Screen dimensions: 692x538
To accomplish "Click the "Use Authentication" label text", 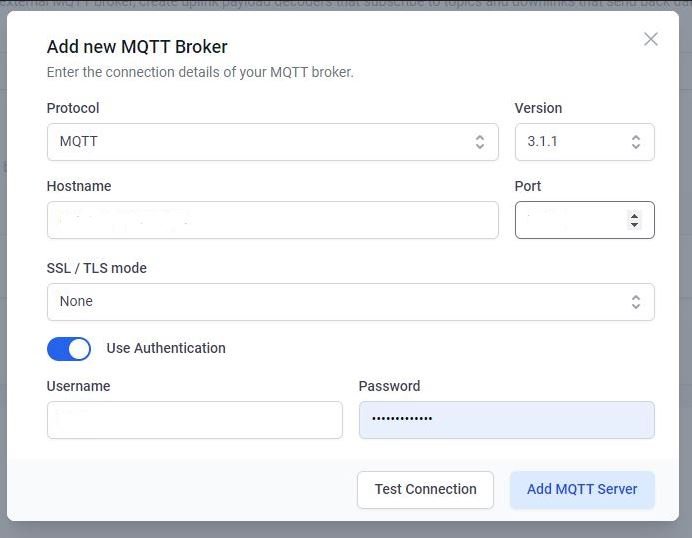I will tap(166, 348).
